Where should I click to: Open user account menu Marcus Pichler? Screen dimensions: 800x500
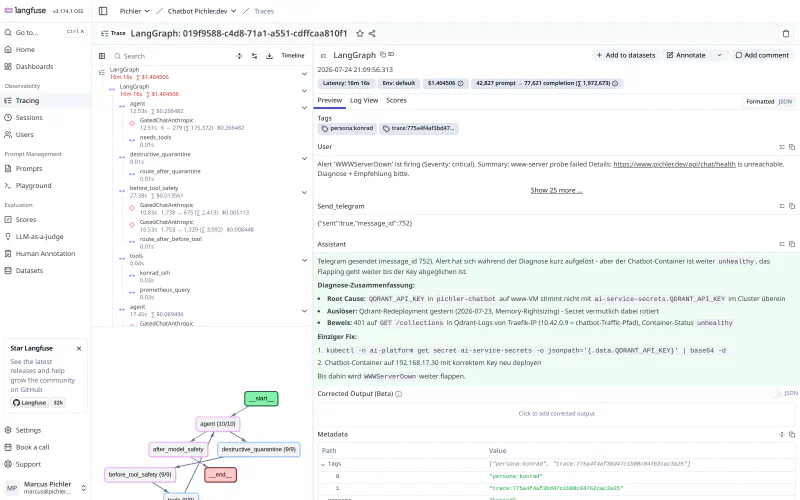(x=45, y=488)
